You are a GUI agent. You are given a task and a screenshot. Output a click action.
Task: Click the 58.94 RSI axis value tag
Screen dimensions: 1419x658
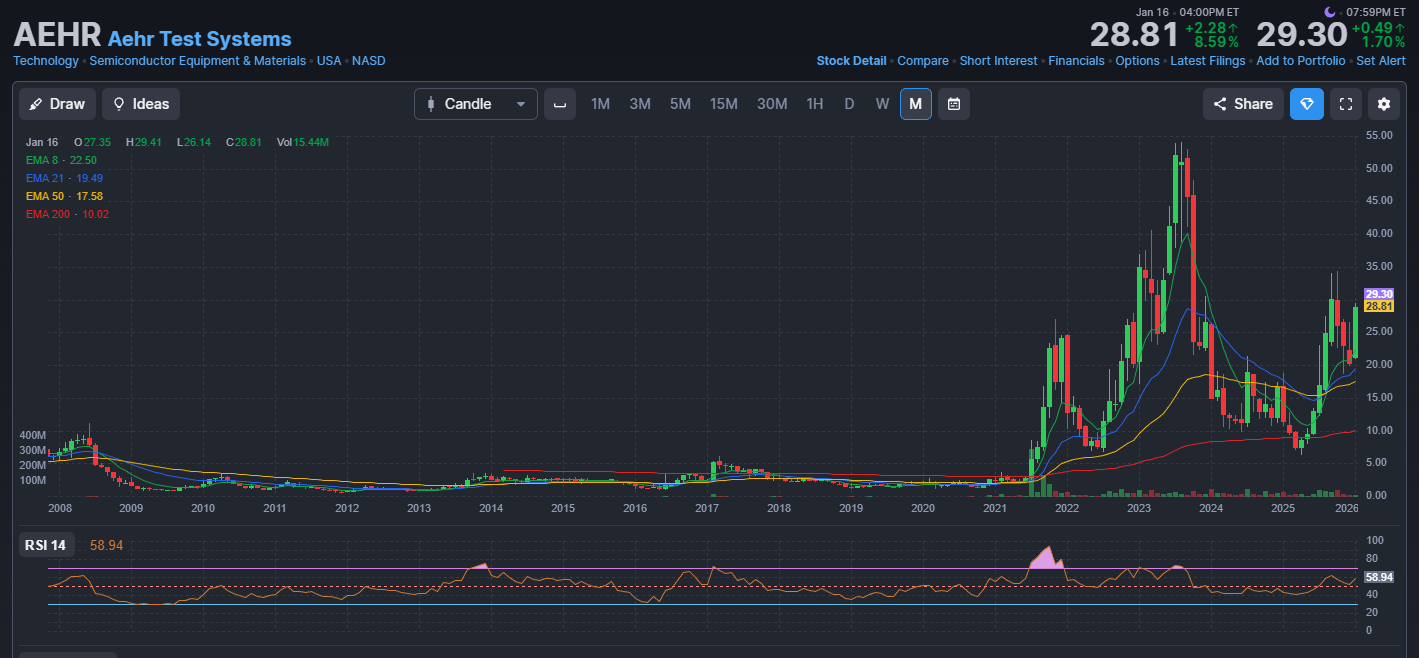(1378, 578)
